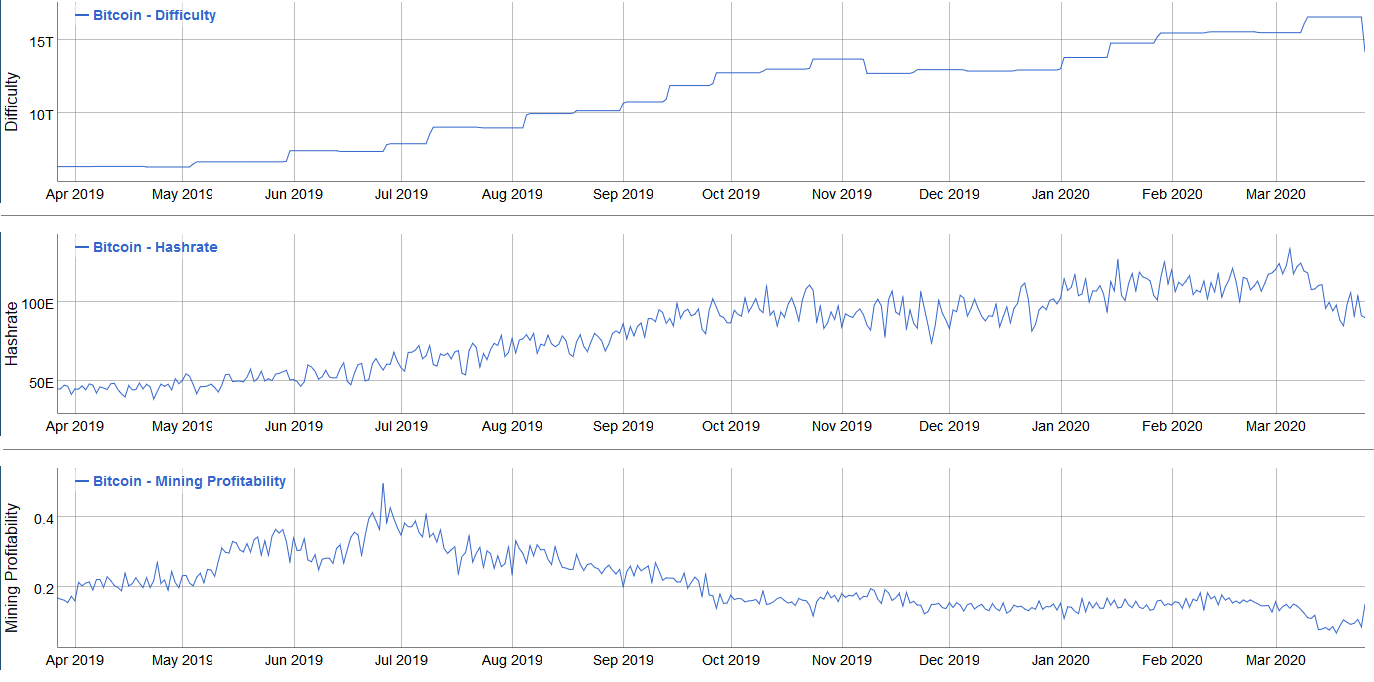
Task: Click the highest Hashrate peak in early Mar 2020
Action: (x=1290, y=248)
